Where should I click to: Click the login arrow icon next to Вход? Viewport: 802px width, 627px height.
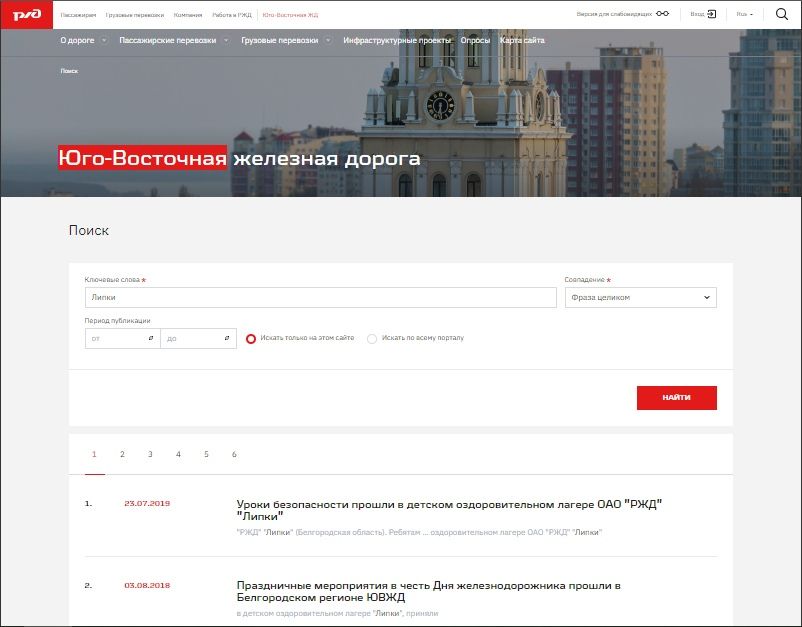(711, 14)
